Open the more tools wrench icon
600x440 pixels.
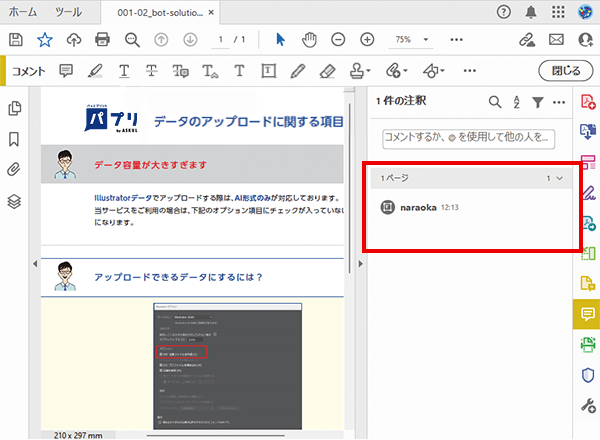(x=588, y=406)
